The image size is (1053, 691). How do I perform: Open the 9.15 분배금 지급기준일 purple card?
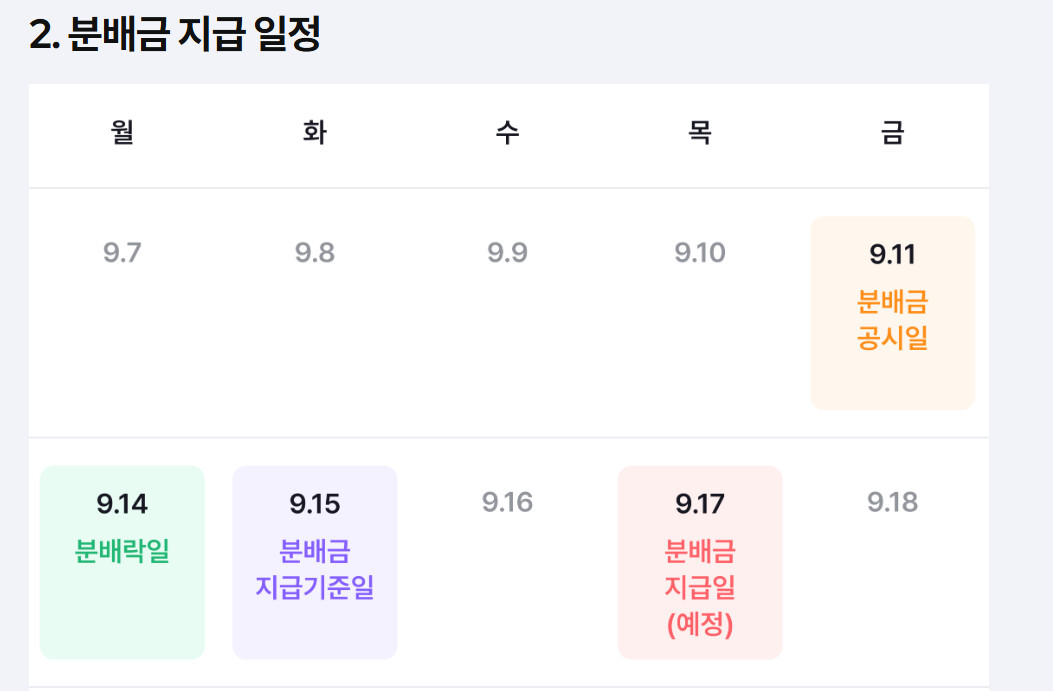tap(315, 562)
